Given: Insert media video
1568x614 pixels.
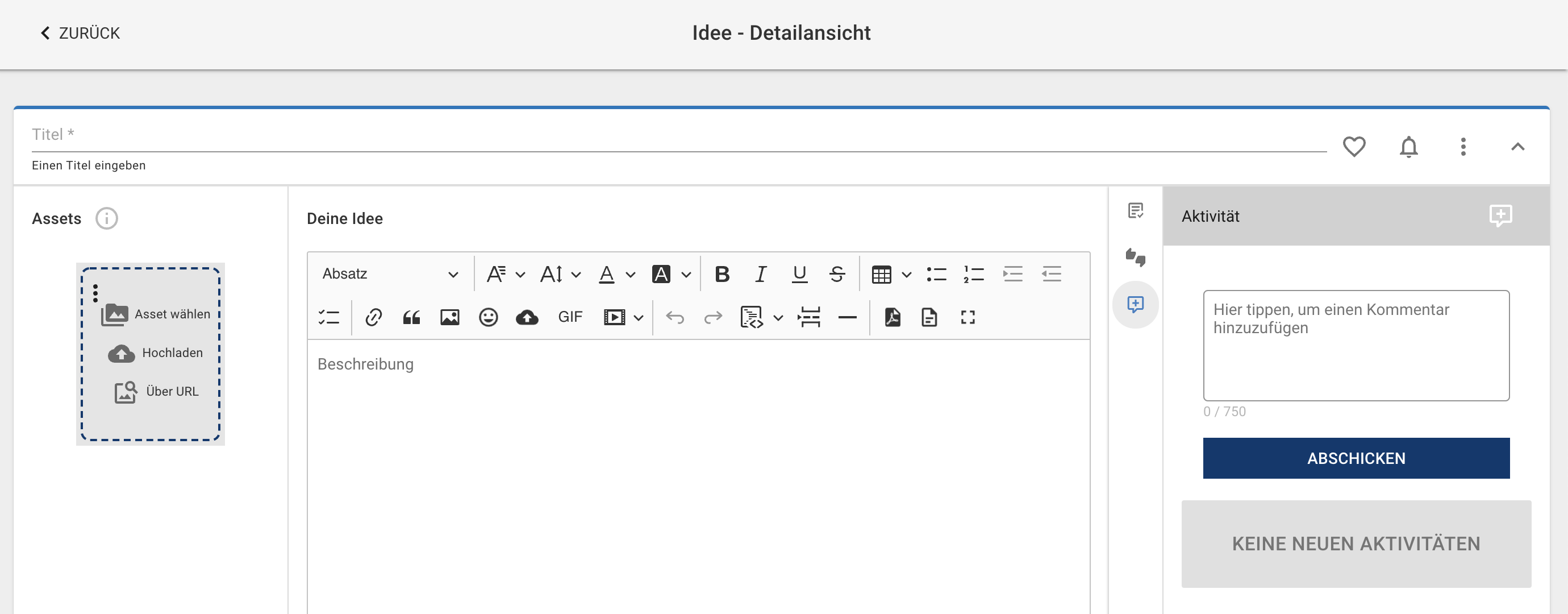Looking at the screenshot, I should (x=614, y=317).
